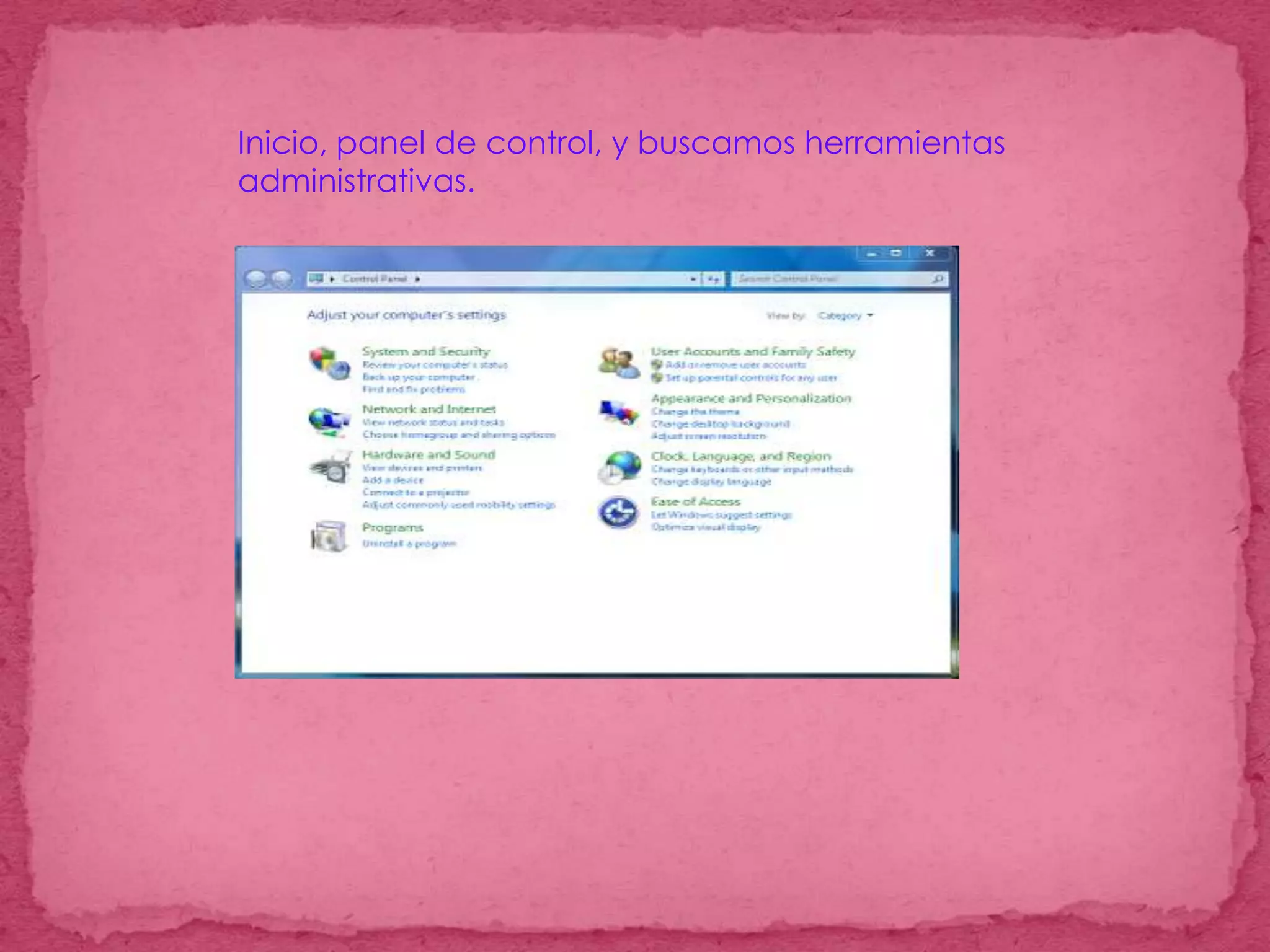Open the Hardware and Sound printer icon
This screenshot has width=1270, height=952.
coord(329,469)
